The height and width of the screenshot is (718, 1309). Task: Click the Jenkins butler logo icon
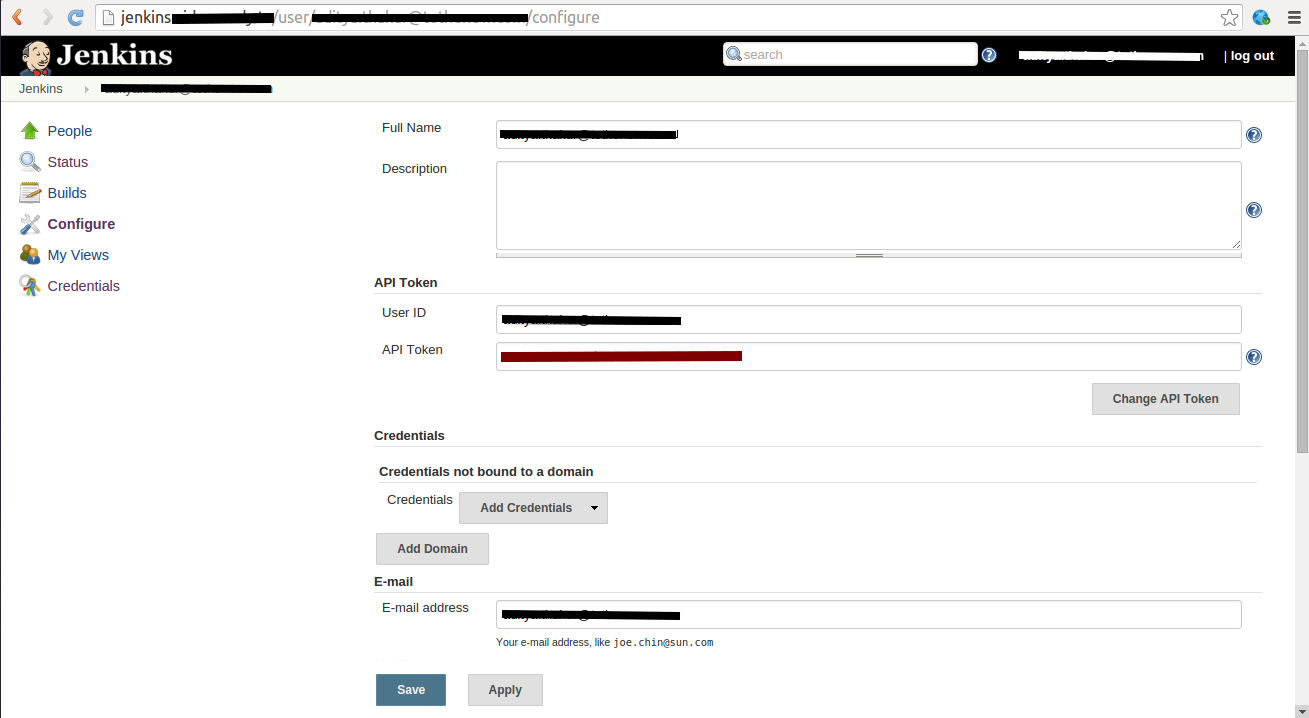[x=36, y=56]
